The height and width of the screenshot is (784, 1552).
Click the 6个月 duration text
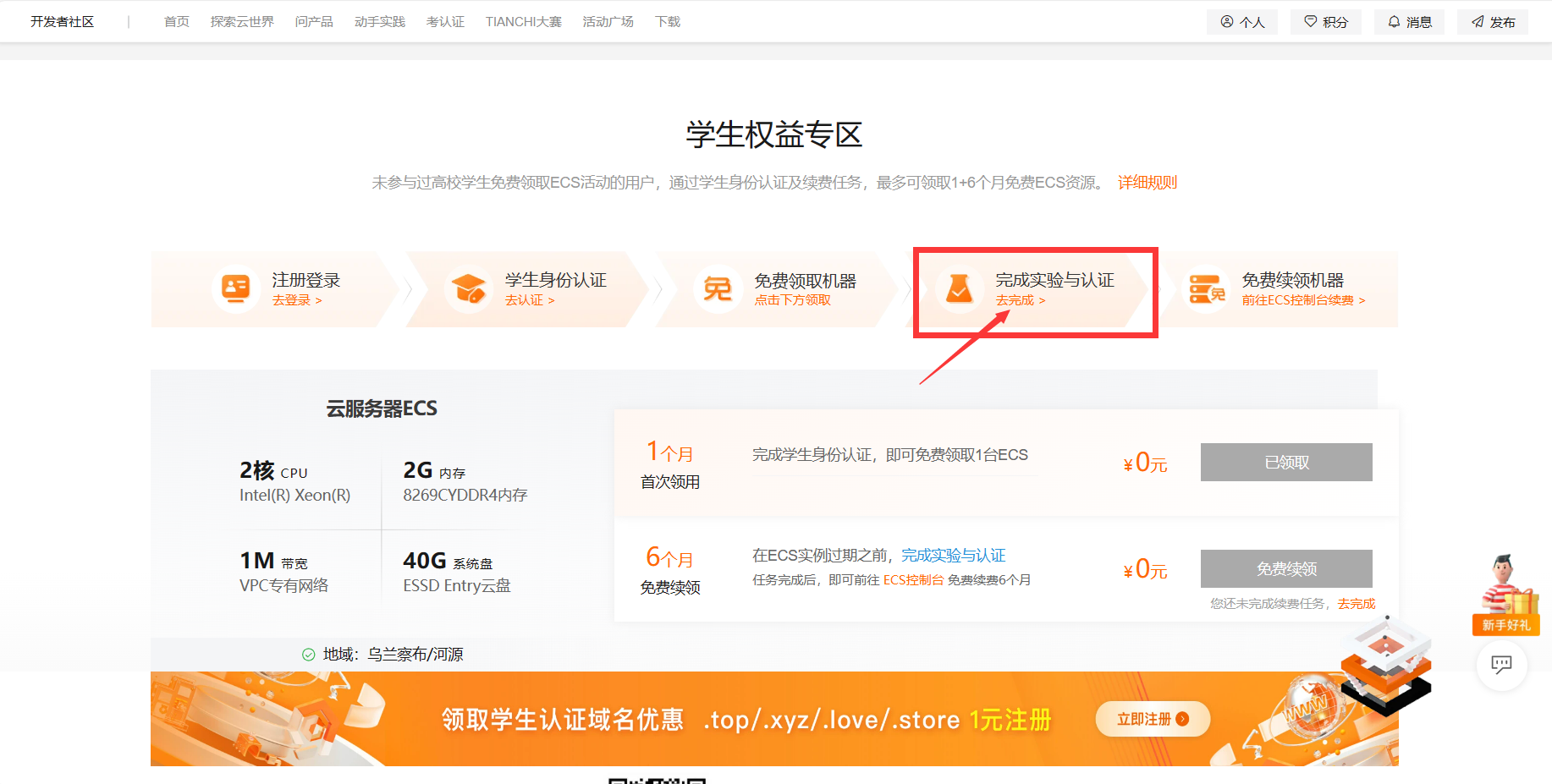669,557
